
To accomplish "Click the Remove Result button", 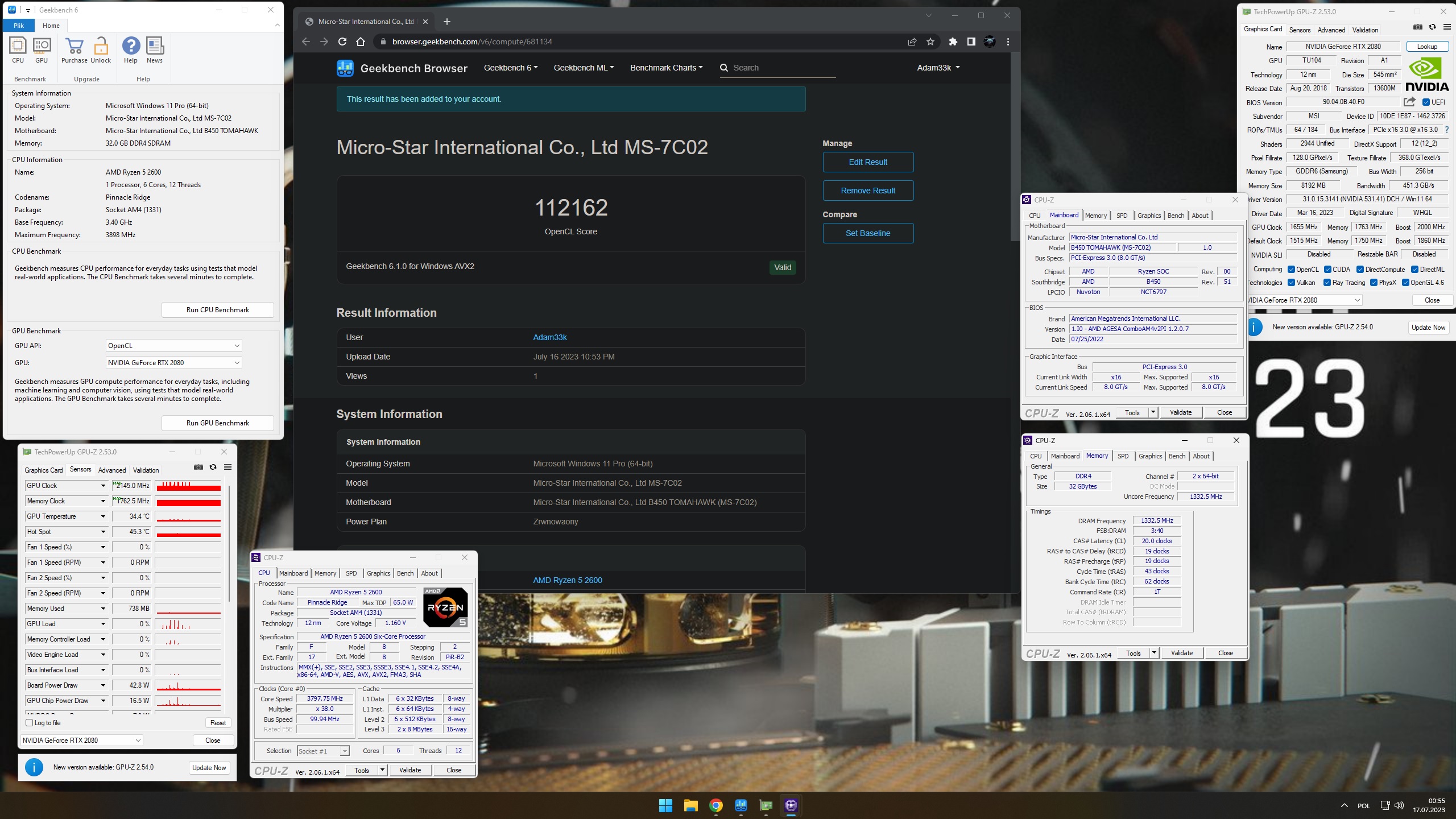I will tap(868, 191).
